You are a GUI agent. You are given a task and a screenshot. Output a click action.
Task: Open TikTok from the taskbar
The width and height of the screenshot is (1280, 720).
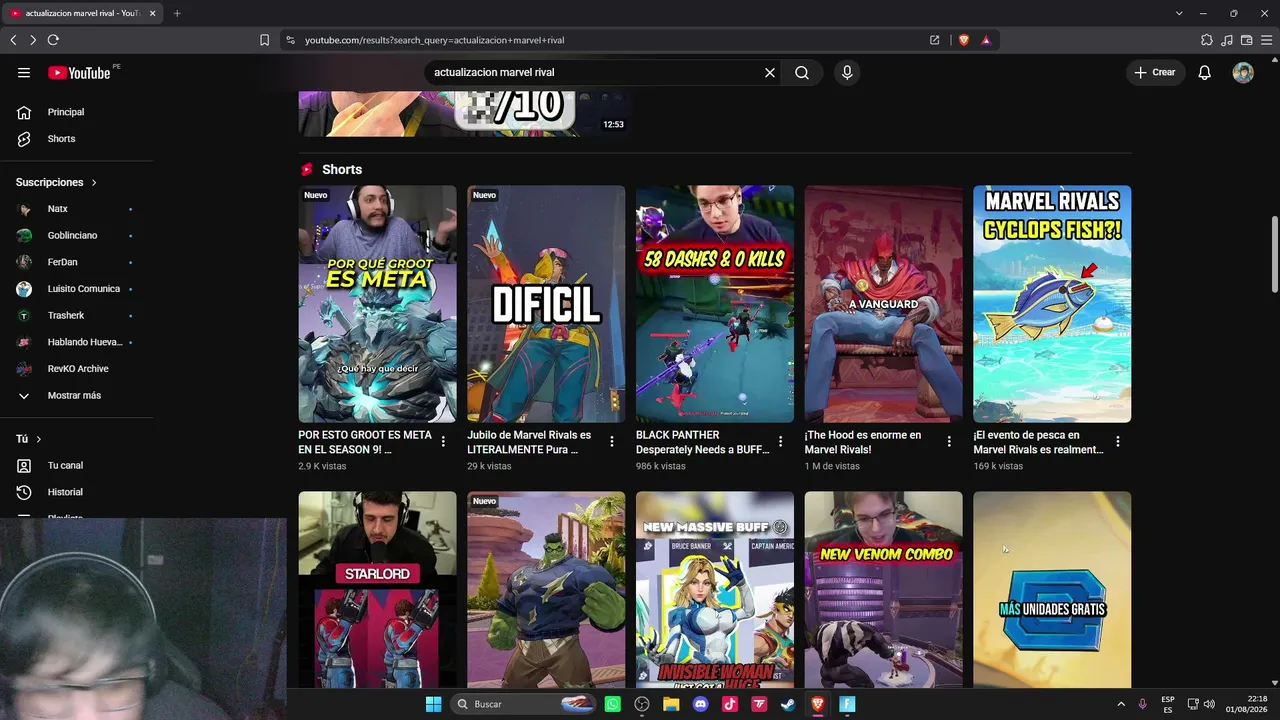[x=730, y=704]
